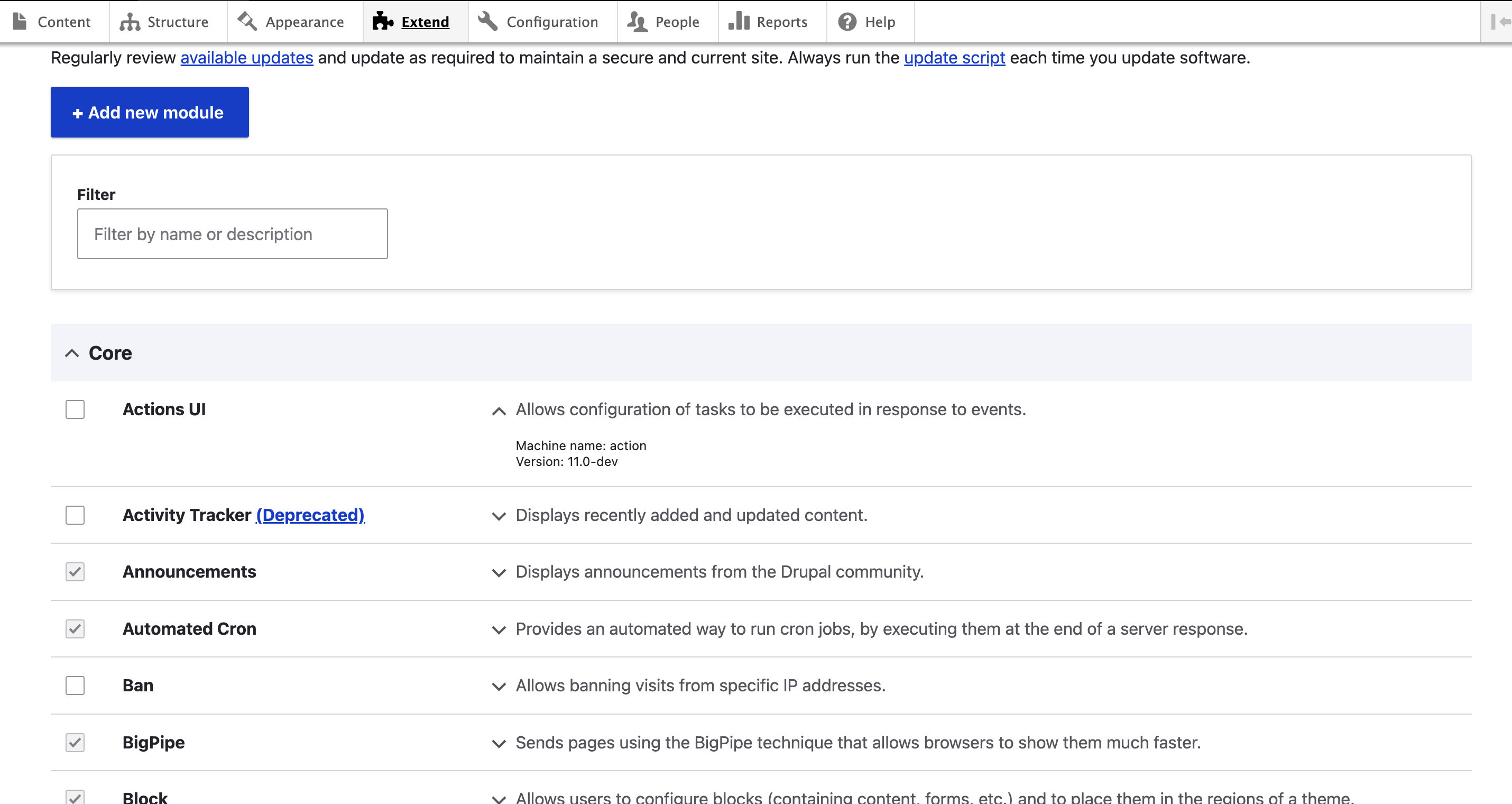Viewport: 1512px width, 804px height.
Task: Toggle the Announcements module checkbox
Action: (x=75, y=571)
